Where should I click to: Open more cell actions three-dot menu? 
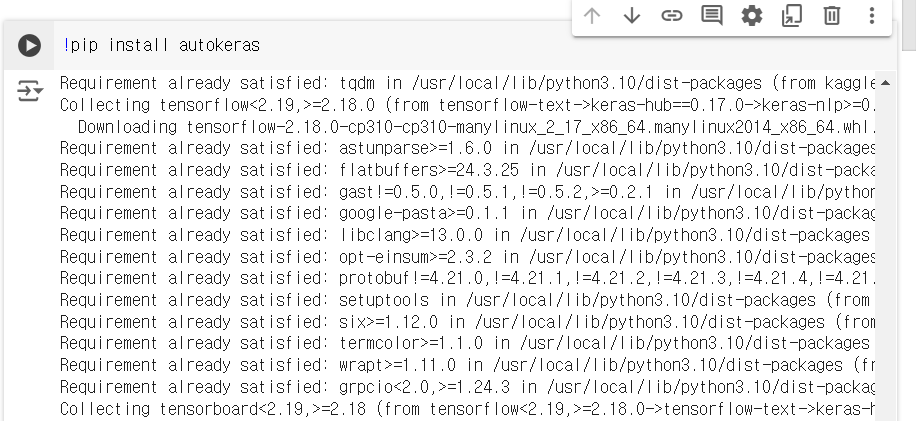point(872,16)
